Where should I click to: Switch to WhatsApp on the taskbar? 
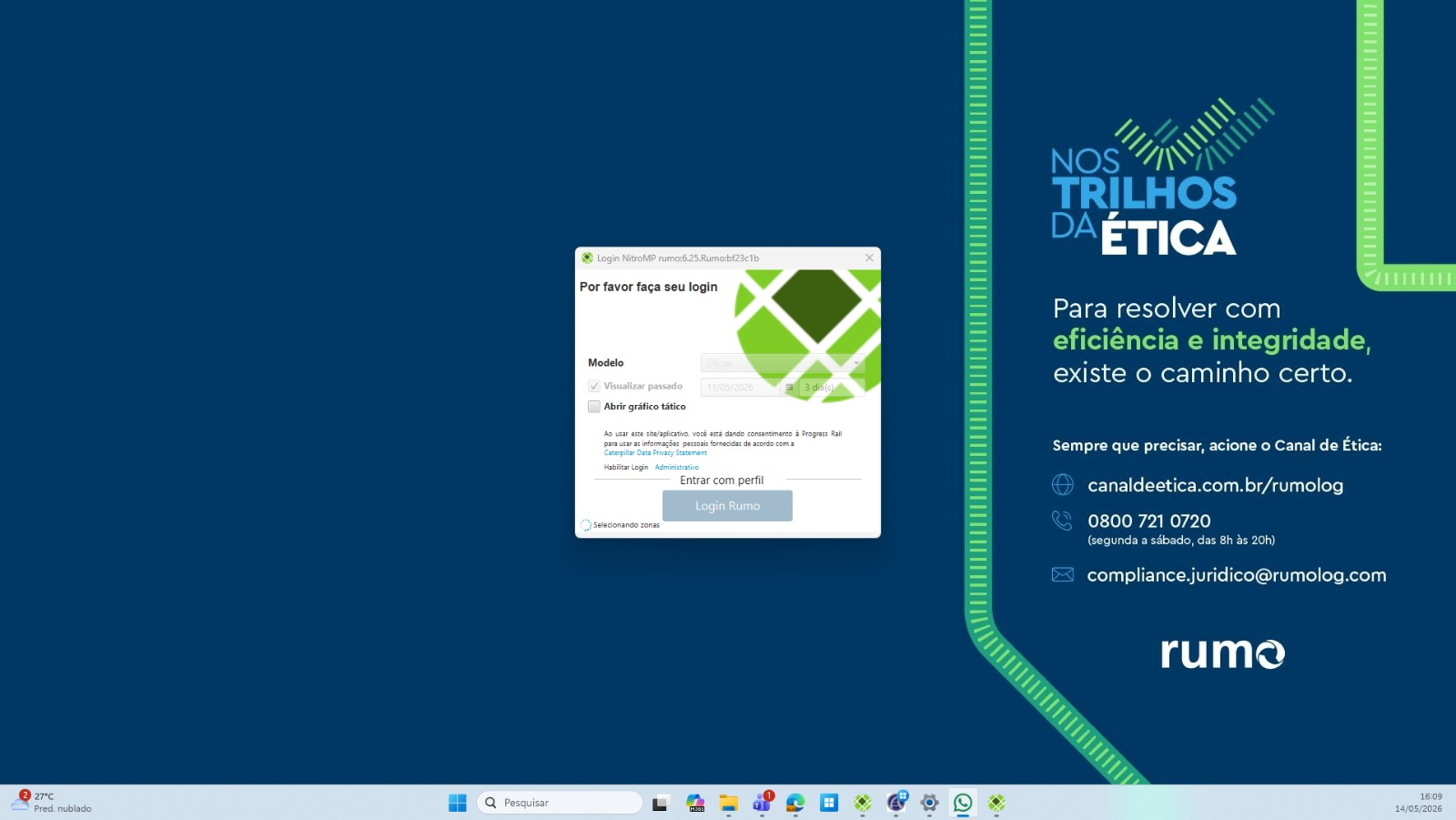[x=963, y=803]
